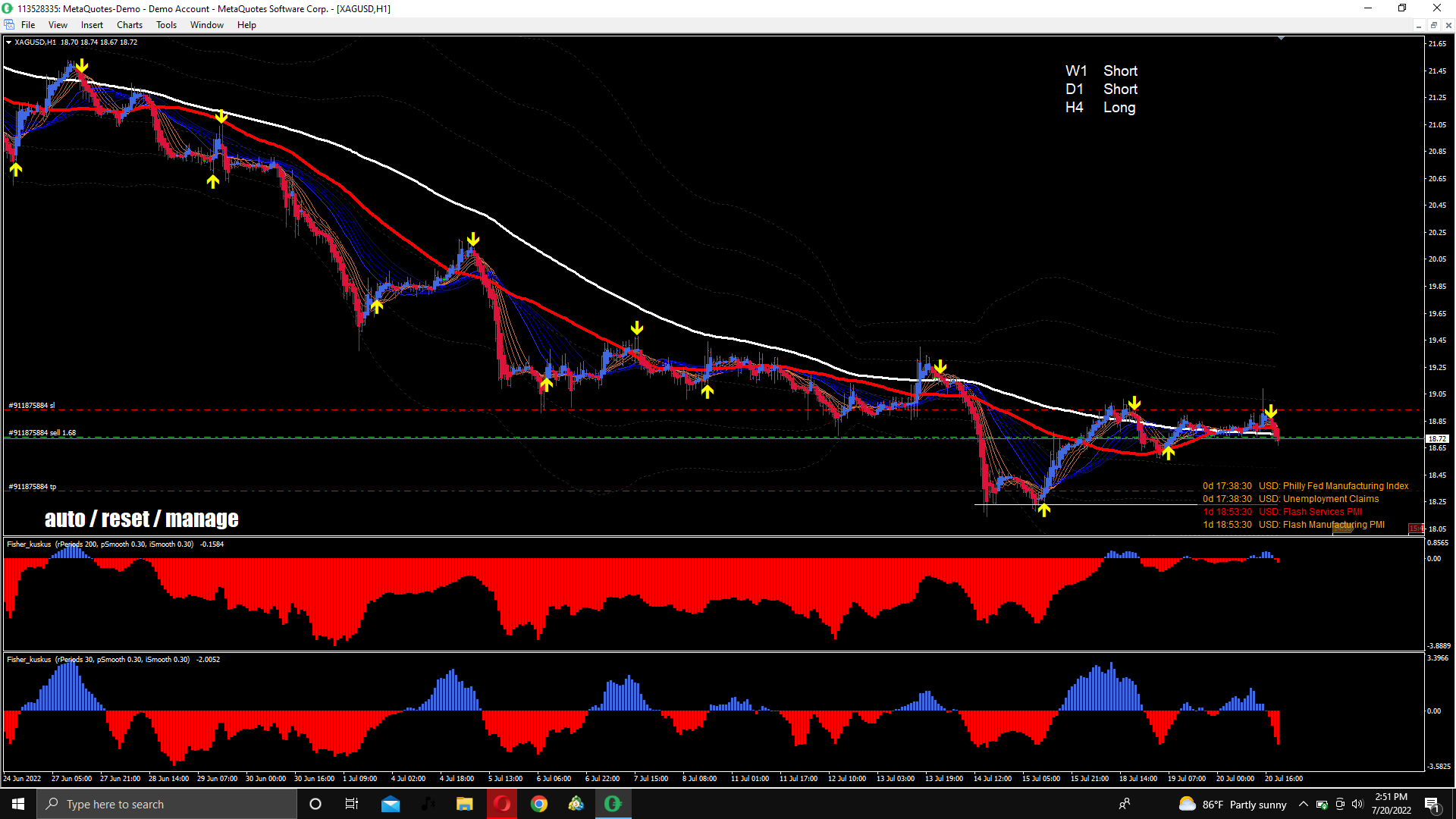1456x819 pixels.
Task: Click yellow up arrow at chart's lowest price
Action: (1044, 510)
